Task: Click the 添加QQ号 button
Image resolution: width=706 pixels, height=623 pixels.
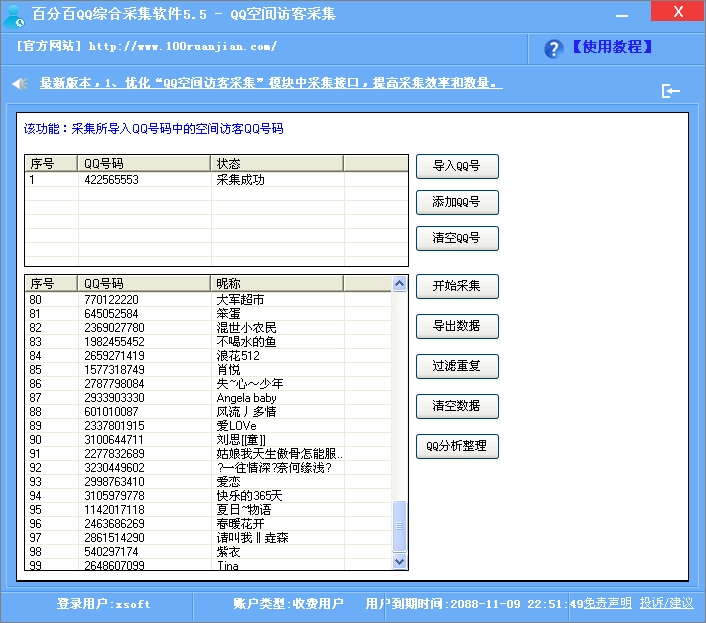Action: [x=457, y=202]
